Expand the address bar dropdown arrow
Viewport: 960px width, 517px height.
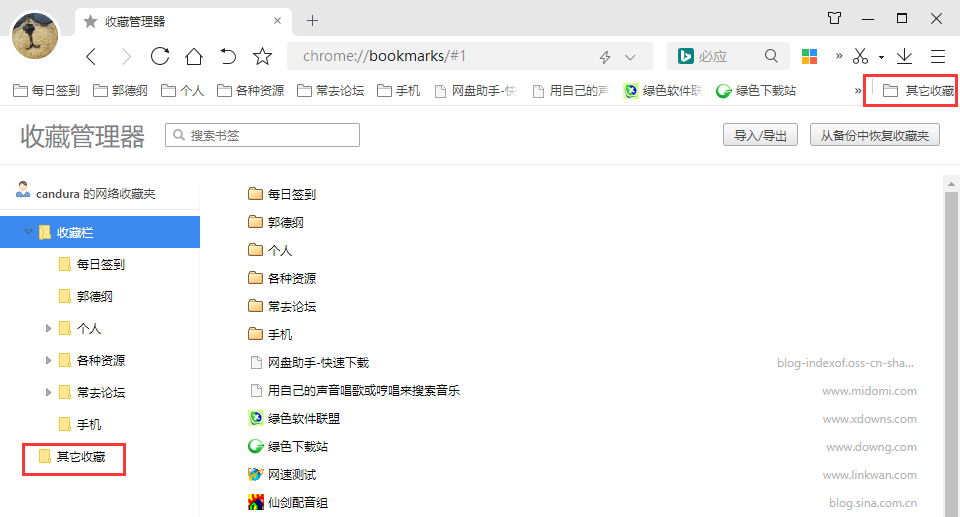pos(630,57)
